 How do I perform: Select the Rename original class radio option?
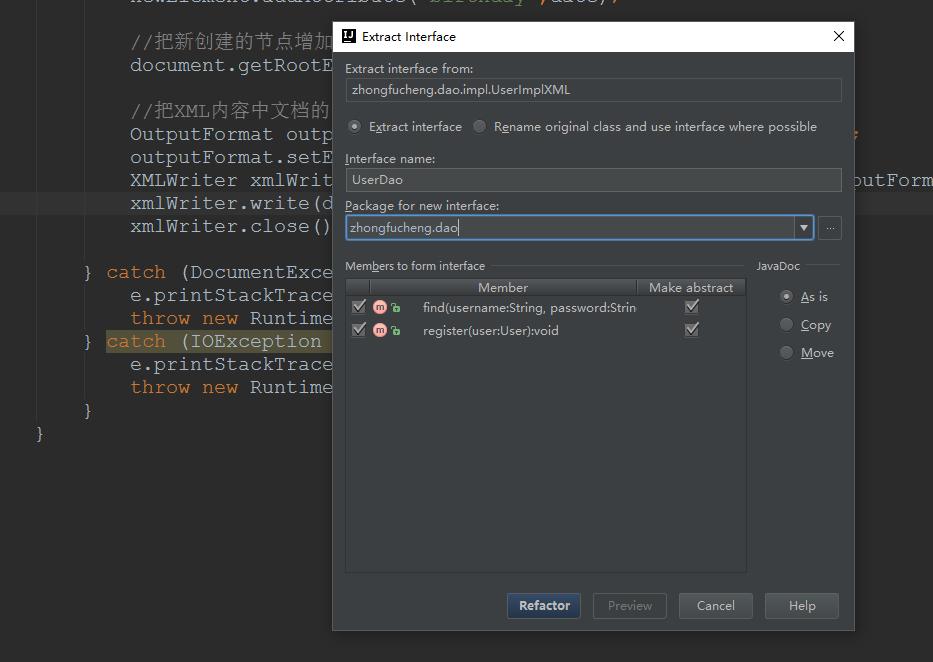479,126
